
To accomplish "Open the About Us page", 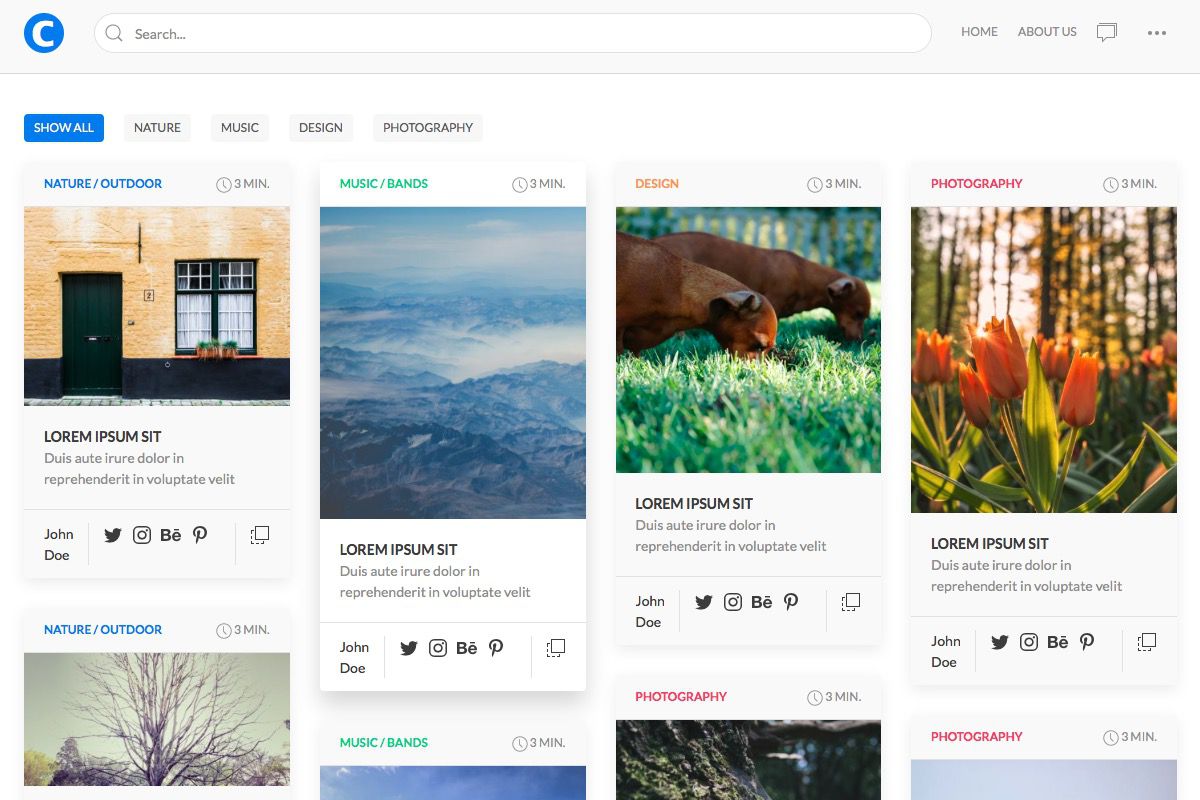I will coord(1047,32).
